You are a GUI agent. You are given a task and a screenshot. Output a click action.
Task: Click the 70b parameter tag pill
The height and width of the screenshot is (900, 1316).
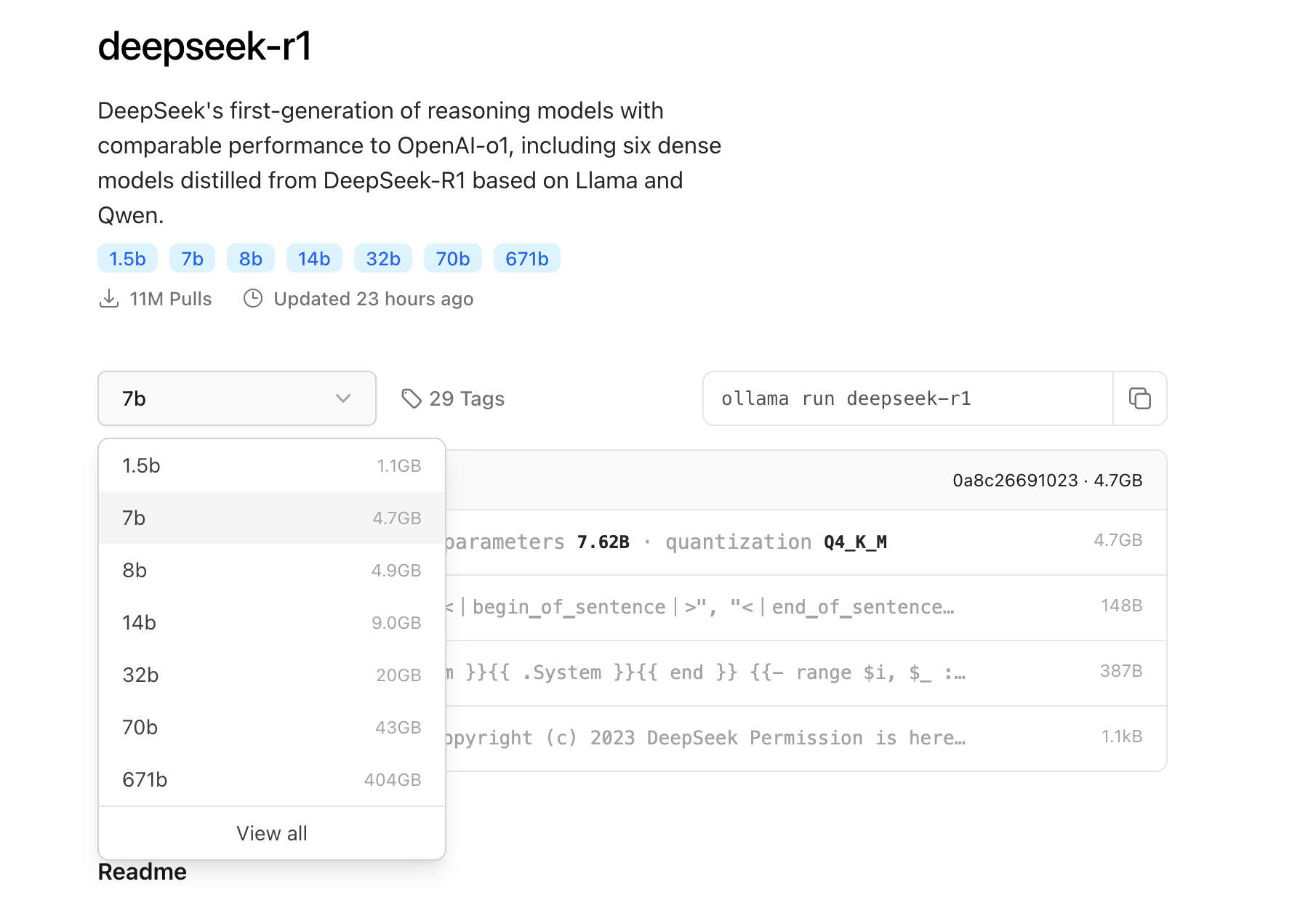point(452,258)
